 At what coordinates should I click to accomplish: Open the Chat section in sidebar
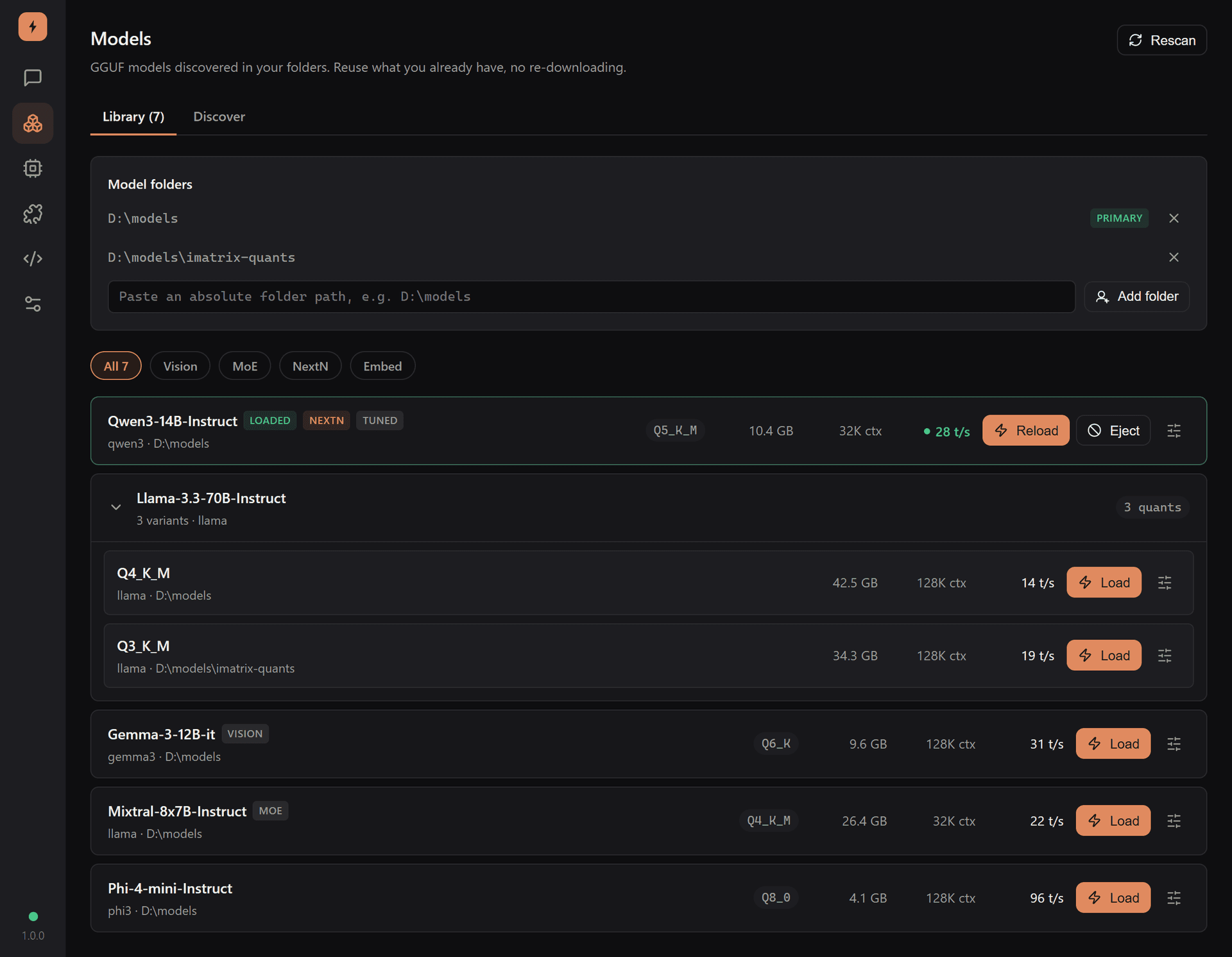tap(33, 78)
